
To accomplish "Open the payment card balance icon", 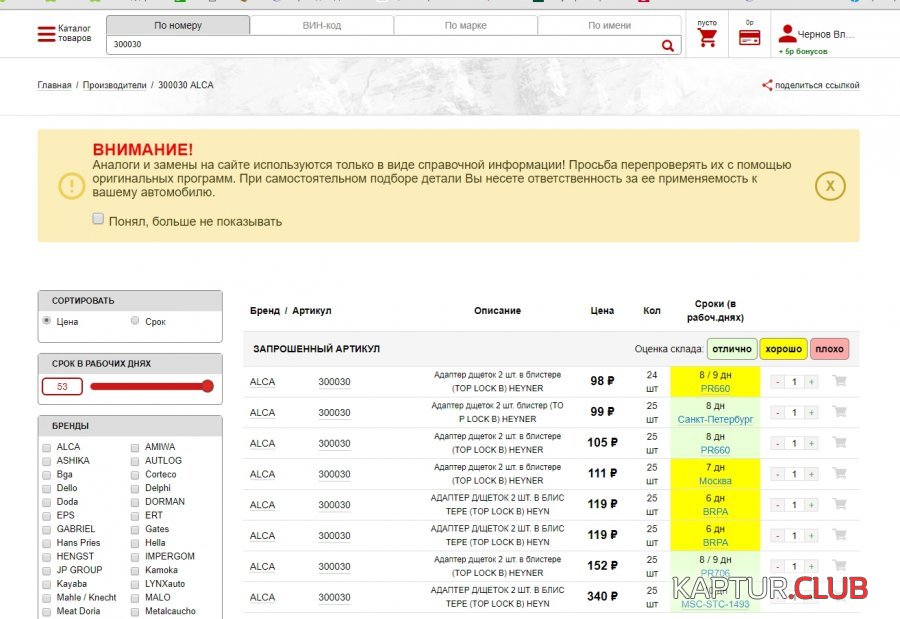I will point(750,37).
